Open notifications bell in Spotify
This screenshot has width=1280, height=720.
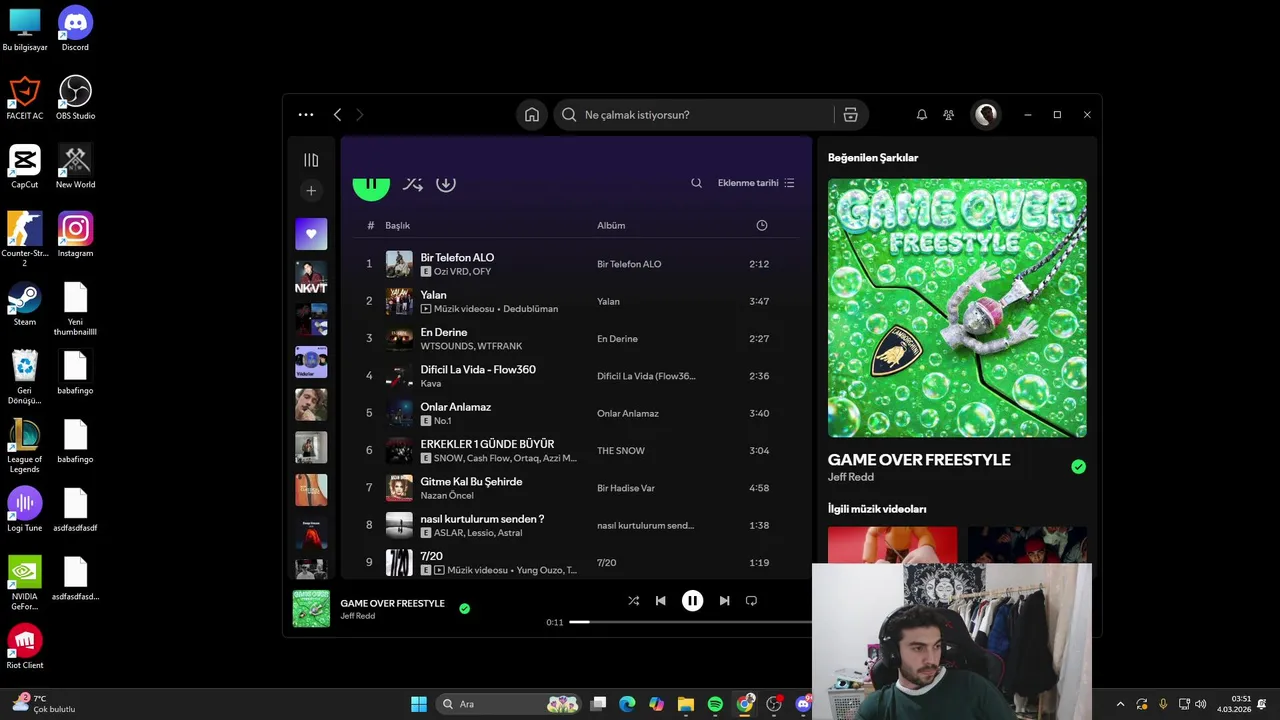tap(922, 115)
